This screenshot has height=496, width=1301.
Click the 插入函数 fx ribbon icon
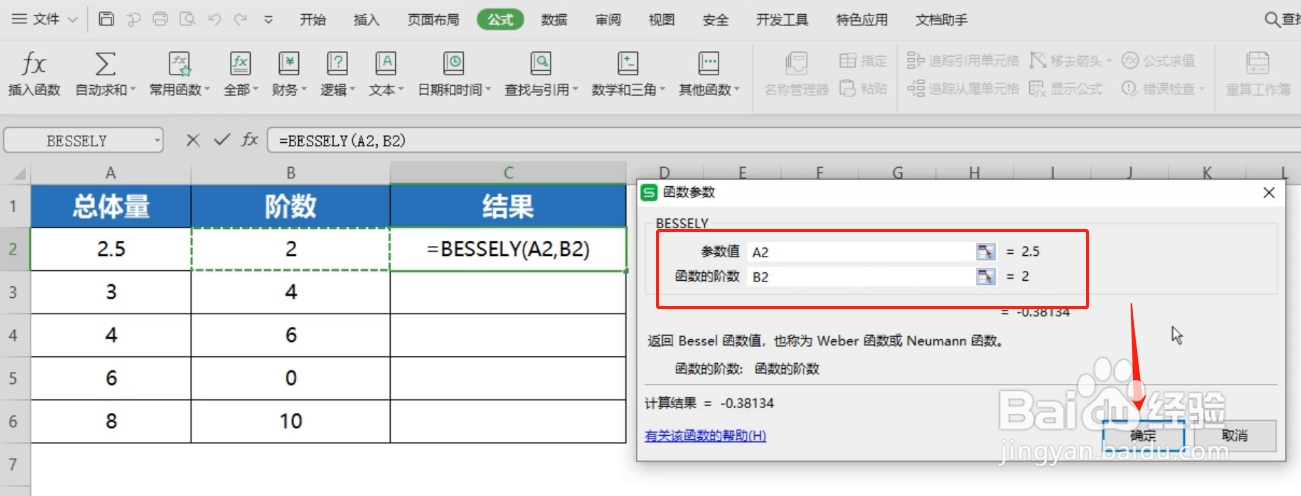(34, 64)
